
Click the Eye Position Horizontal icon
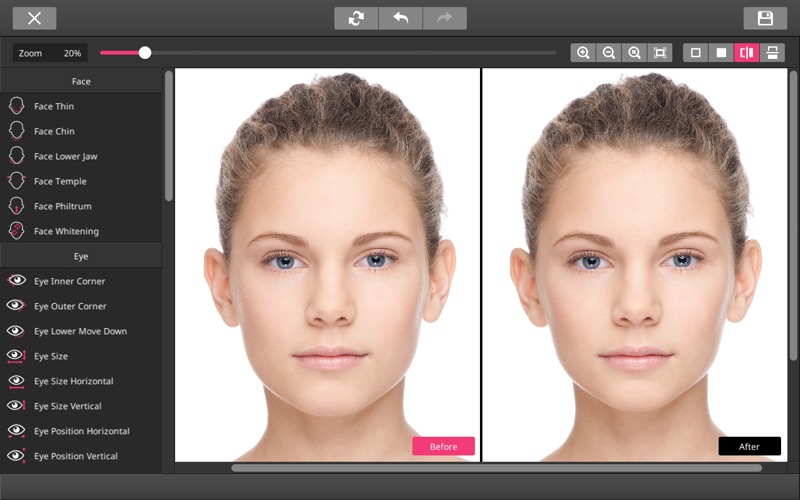tap(16, 431)
